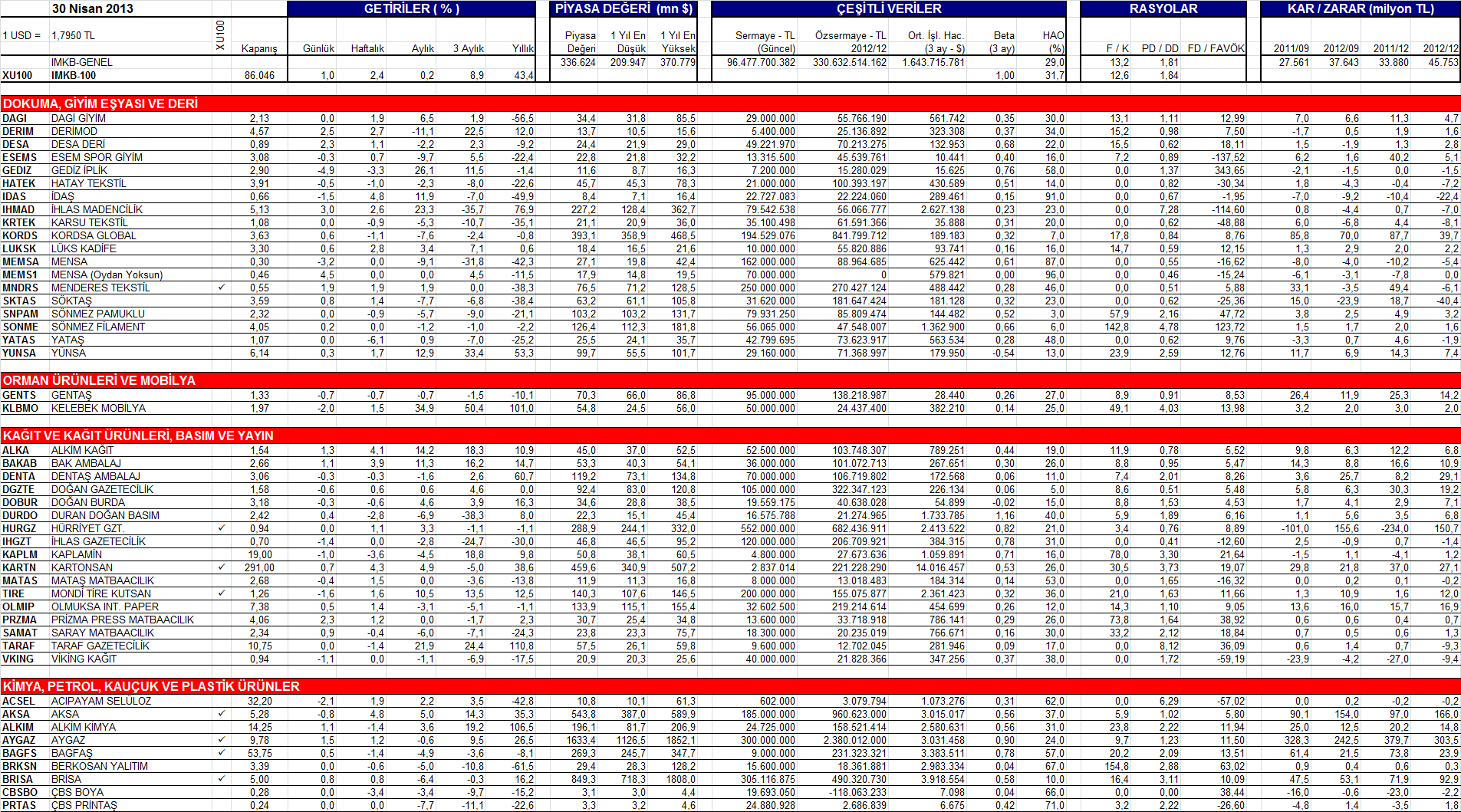
Task: Select the Haftalık column header
Action: click(x=367, y=48)
